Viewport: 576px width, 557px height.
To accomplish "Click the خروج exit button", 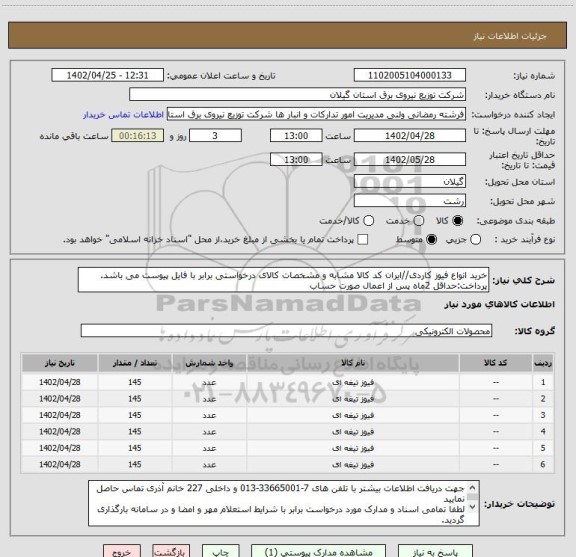I will [x=122, y=552].
